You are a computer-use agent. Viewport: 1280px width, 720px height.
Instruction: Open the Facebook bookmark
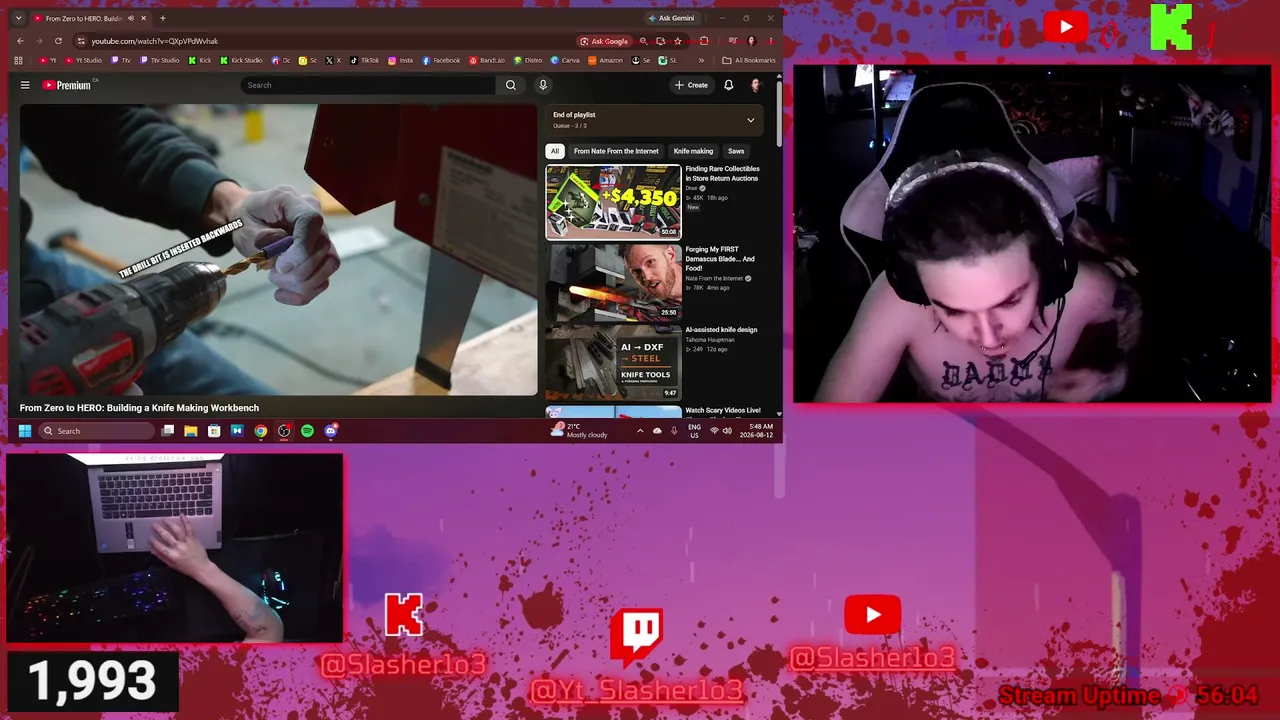[441, 60]
